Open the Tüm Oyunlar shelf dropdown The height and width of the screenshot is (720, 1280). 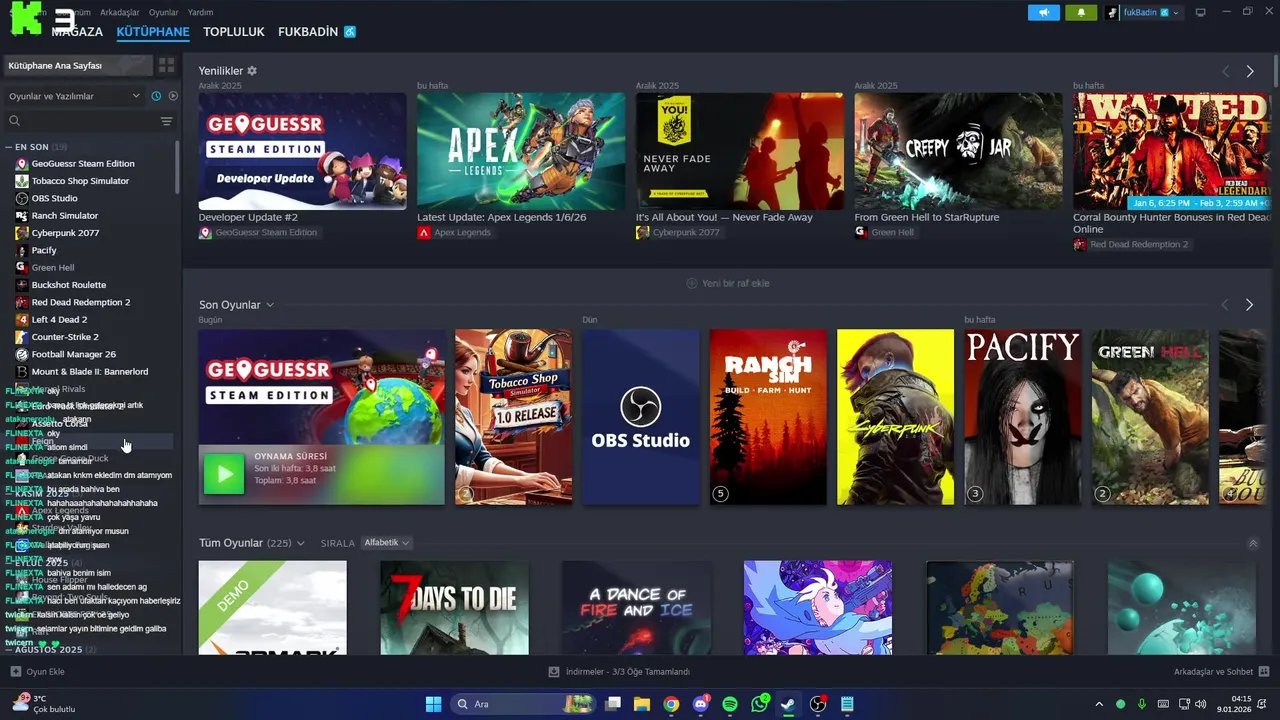[x=300, y=543]
